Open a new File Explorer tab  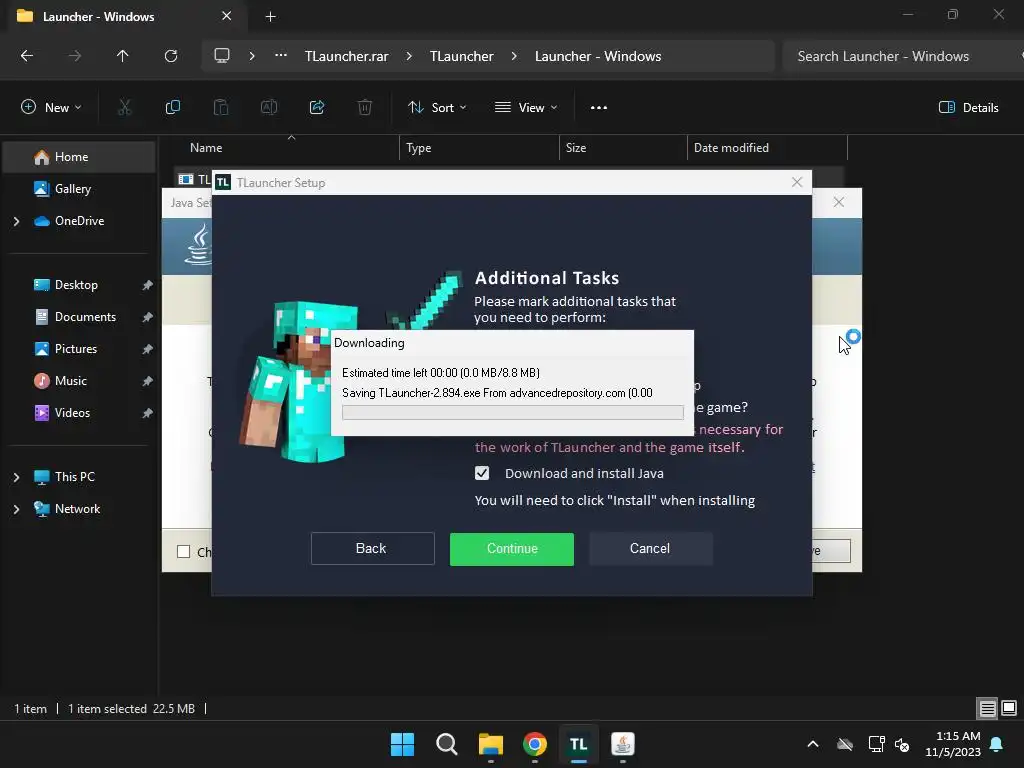[x=270, y=16]
